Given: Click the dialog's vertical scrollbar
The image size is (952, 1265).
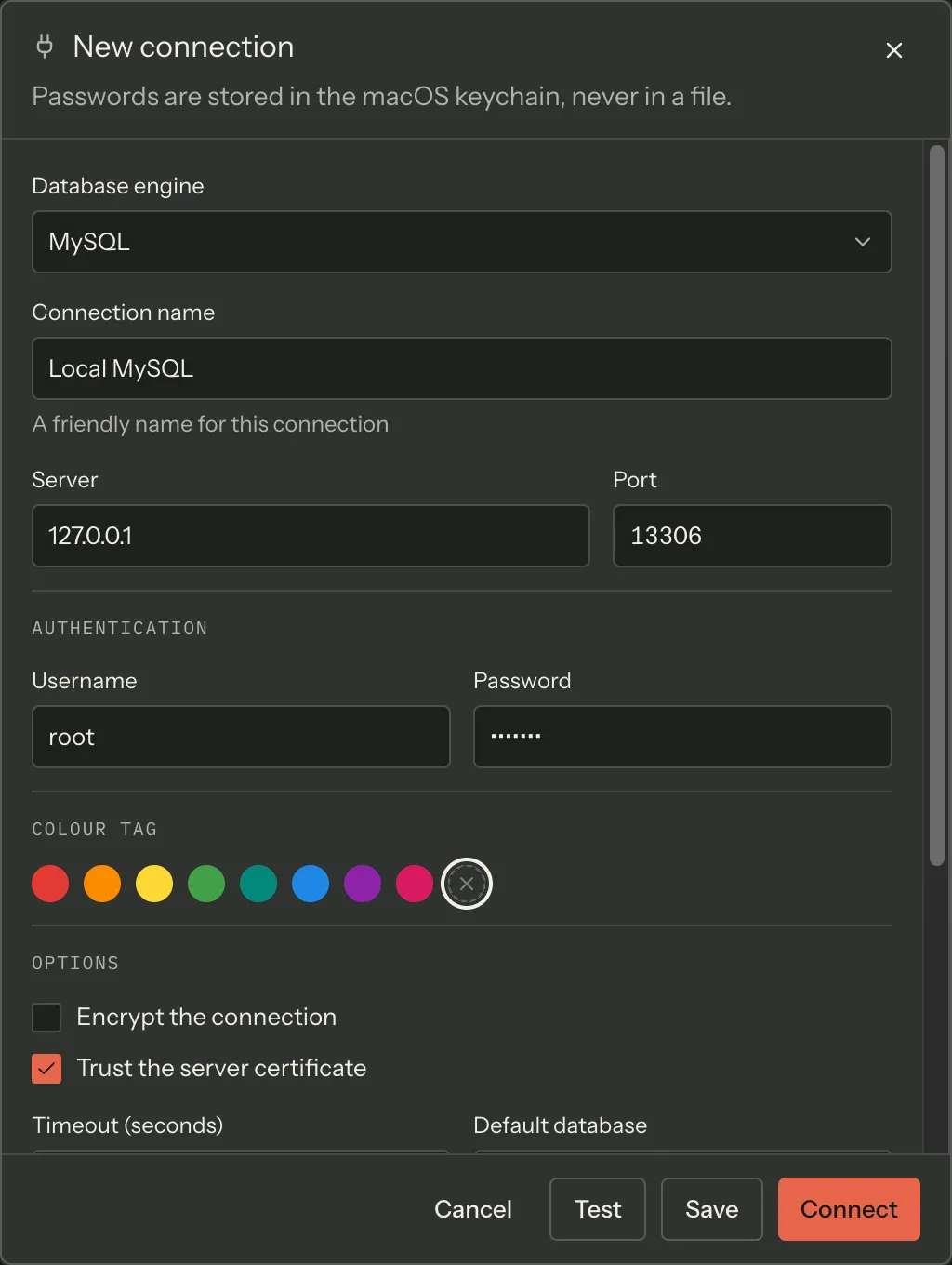Looking at the screenshot, I should (x=937, y=506).
